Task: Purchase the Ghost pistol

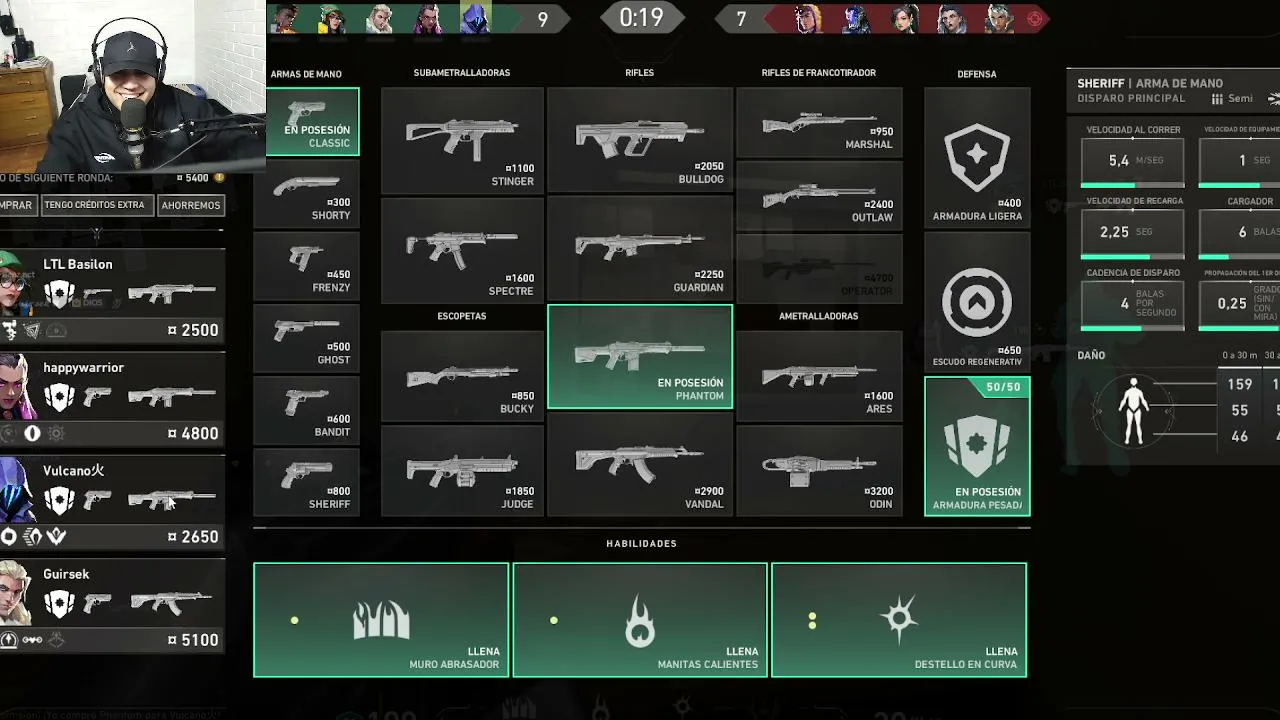Action: pyautogui.click(x=306, y=338)
